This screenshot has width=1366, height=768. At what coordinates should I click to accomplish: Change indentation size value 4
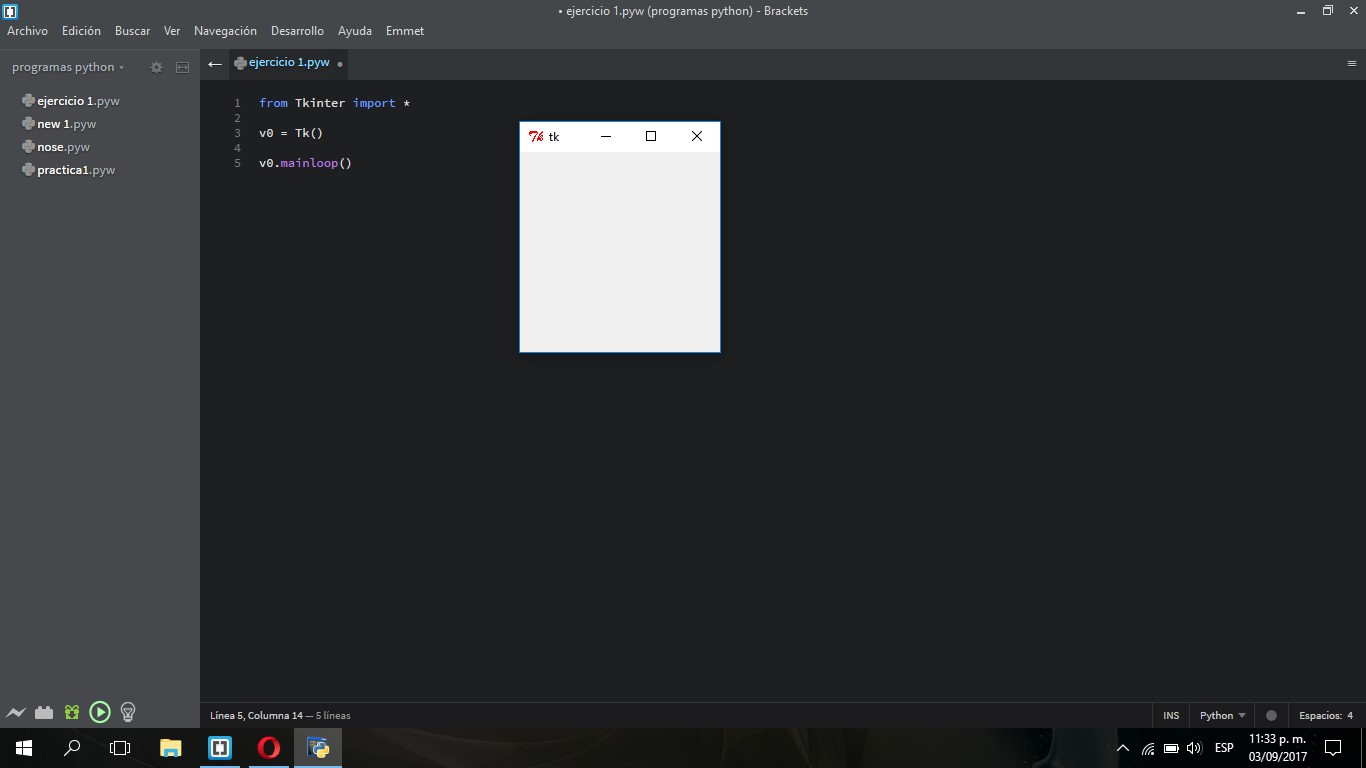click(1350, 716)
